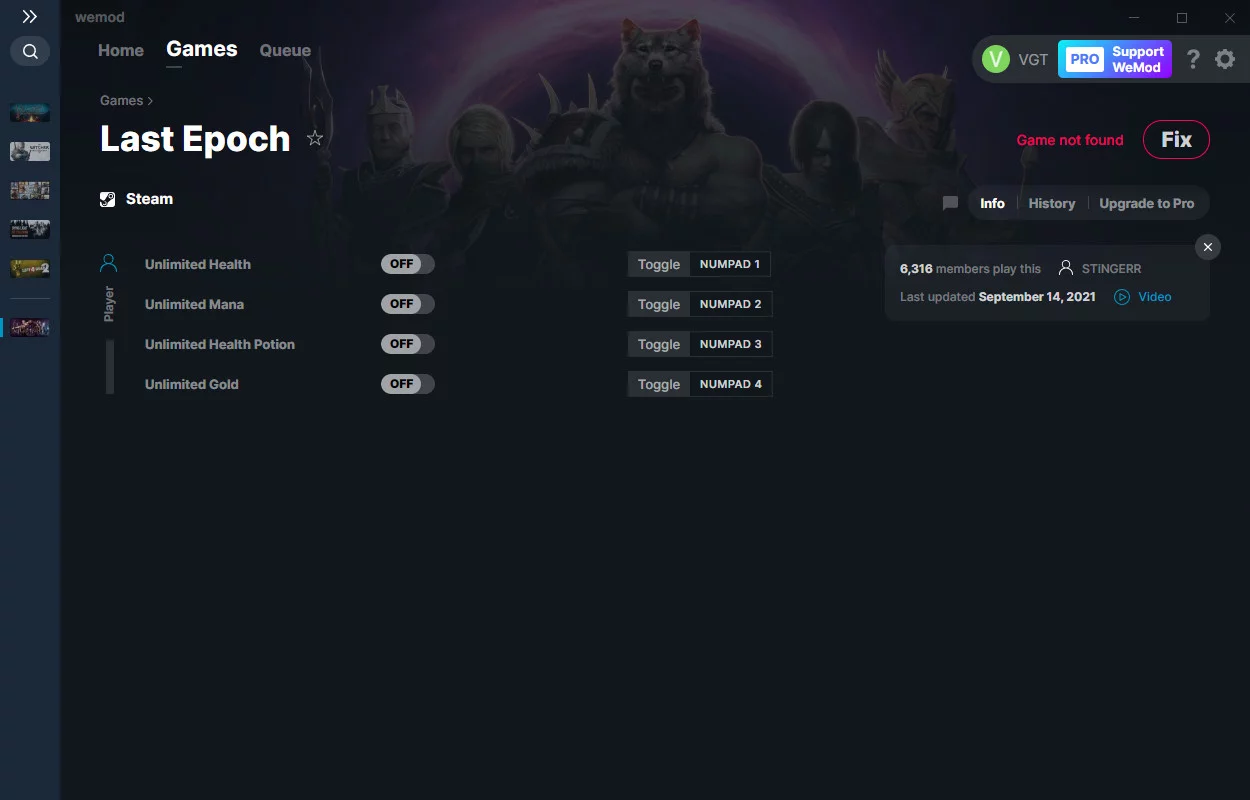1250x800 pixels.
Task: Select the Player category icon
Action: pos(109,264)
